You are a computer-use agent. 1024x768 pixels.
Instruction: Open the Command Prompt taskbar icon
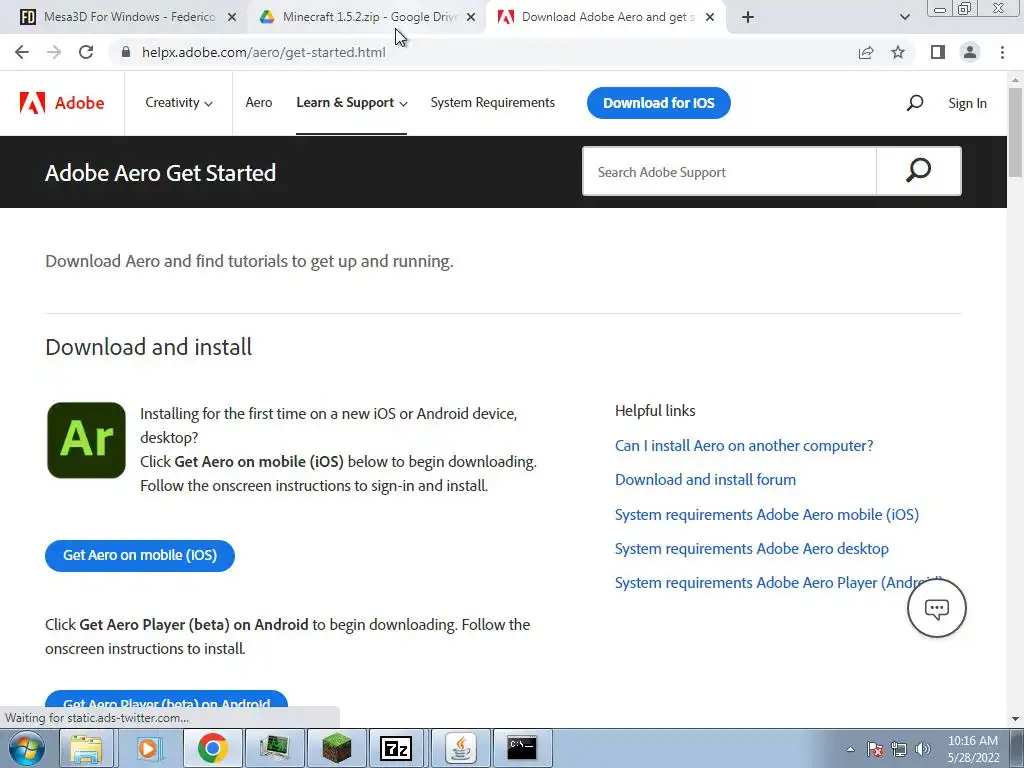(x=522, y=748)
